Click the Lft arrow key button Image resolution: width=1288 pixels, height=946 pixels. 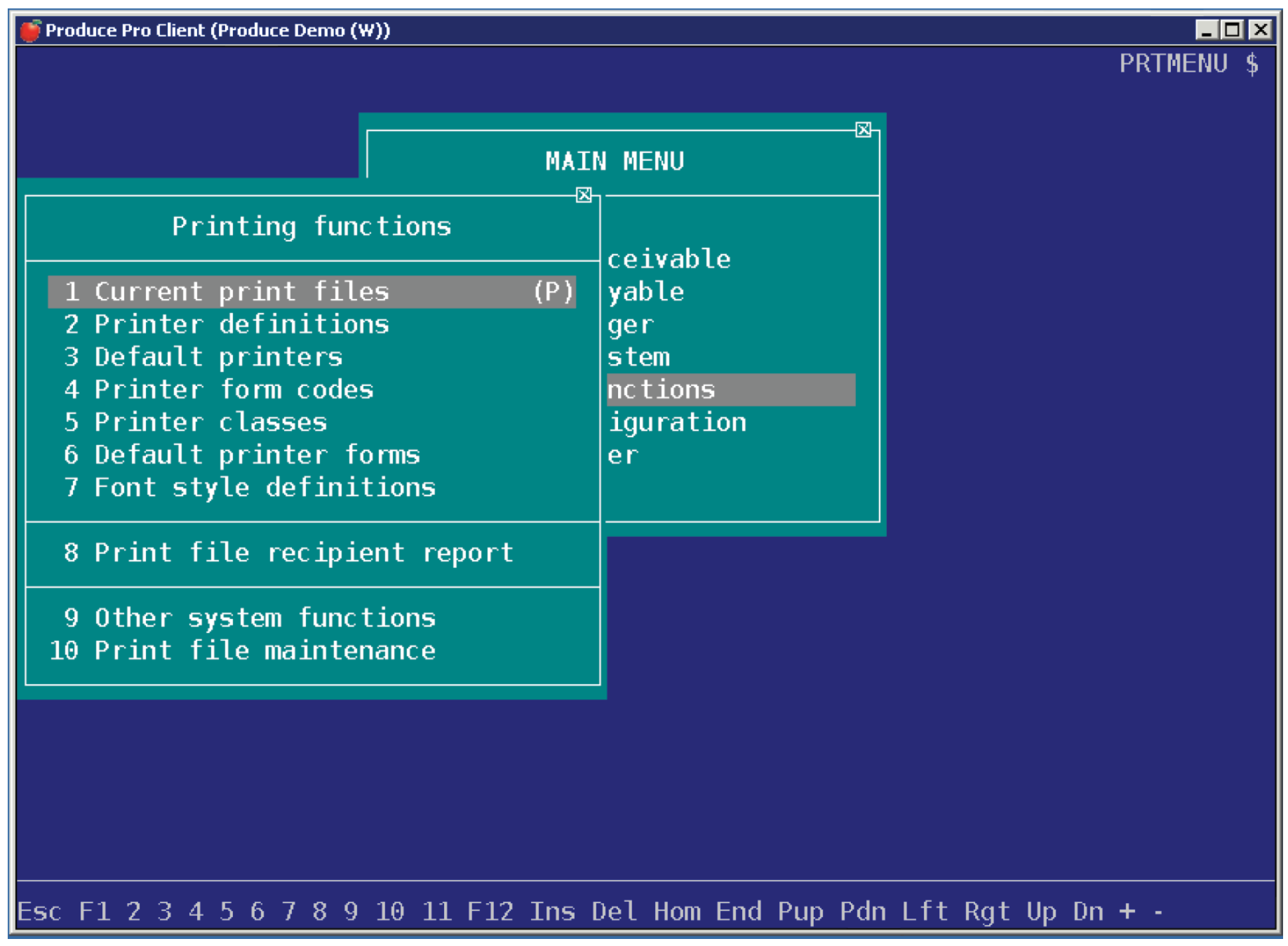pos(925,912)
